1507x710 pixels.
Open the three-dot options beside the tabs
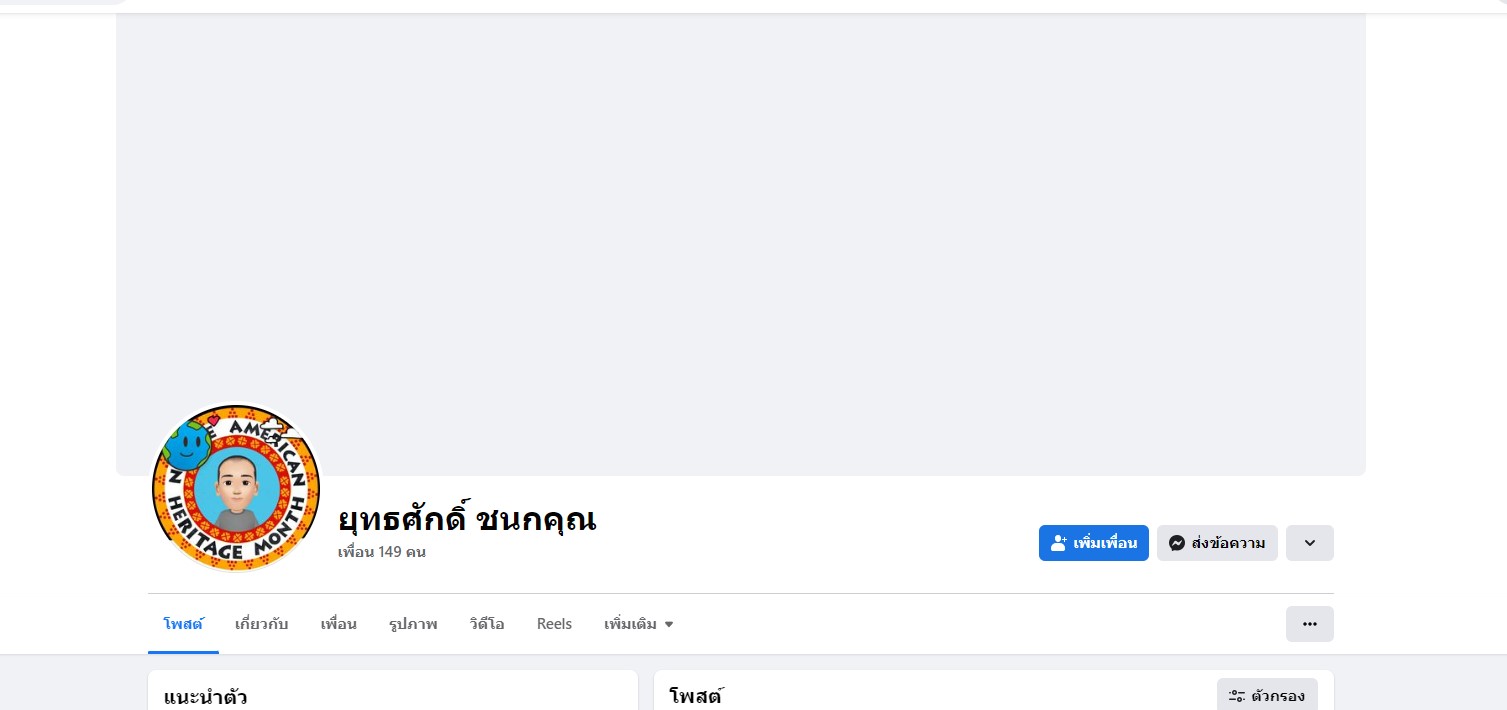(1309, 624)
